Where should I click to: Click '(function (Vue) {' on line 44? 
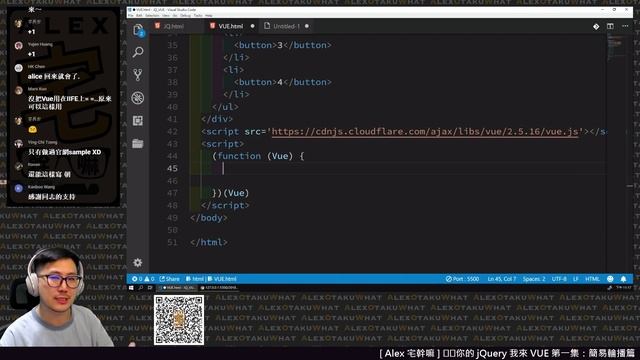tap(258, 156)
